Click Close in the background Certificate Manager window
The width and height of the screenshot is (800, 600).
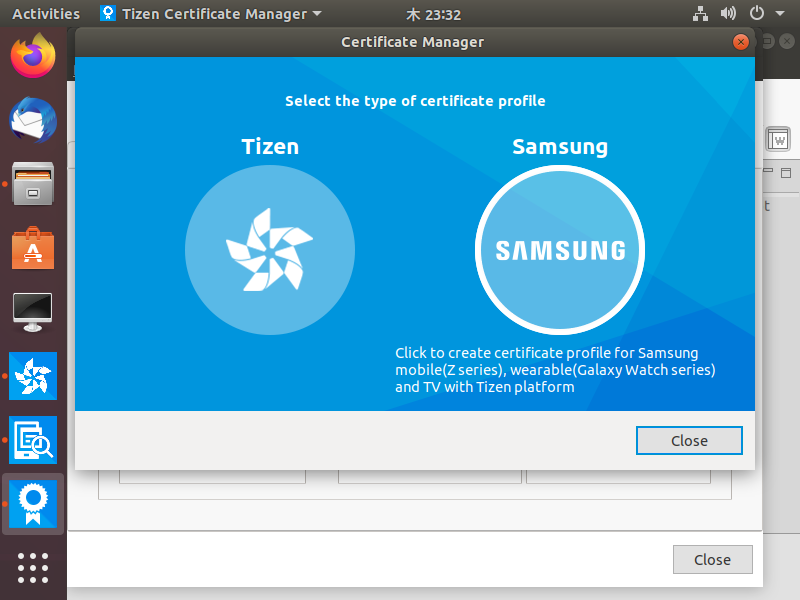pyautogui.click(x=712, y=560)
